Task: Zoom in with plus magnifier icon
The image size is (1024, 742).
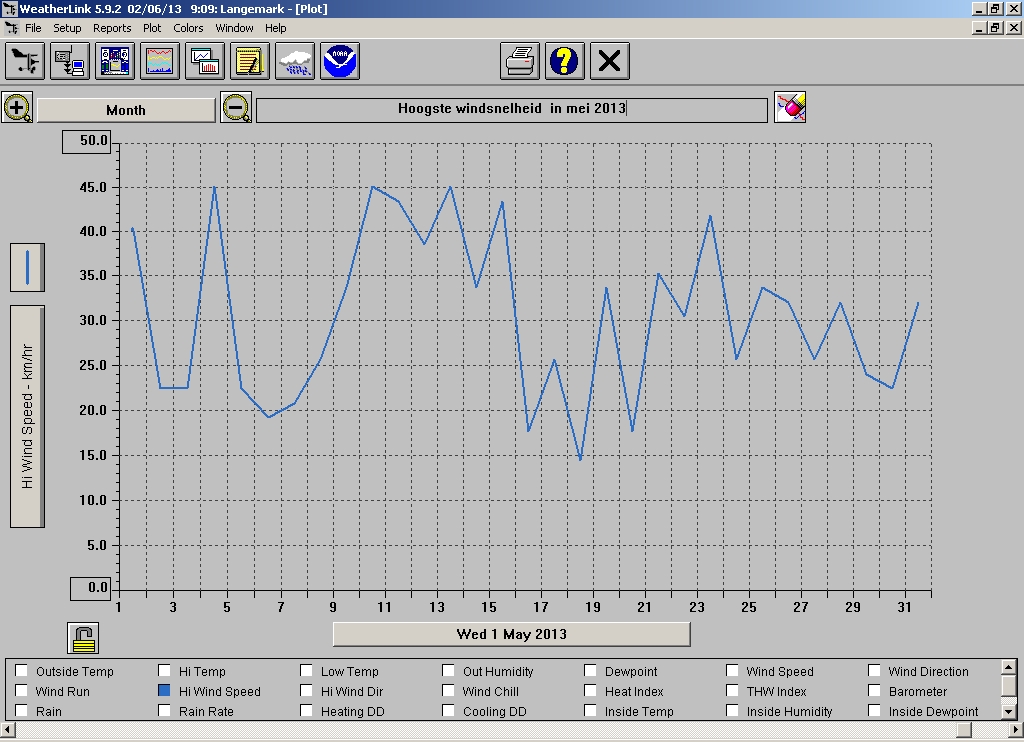Action: point(18,108)
